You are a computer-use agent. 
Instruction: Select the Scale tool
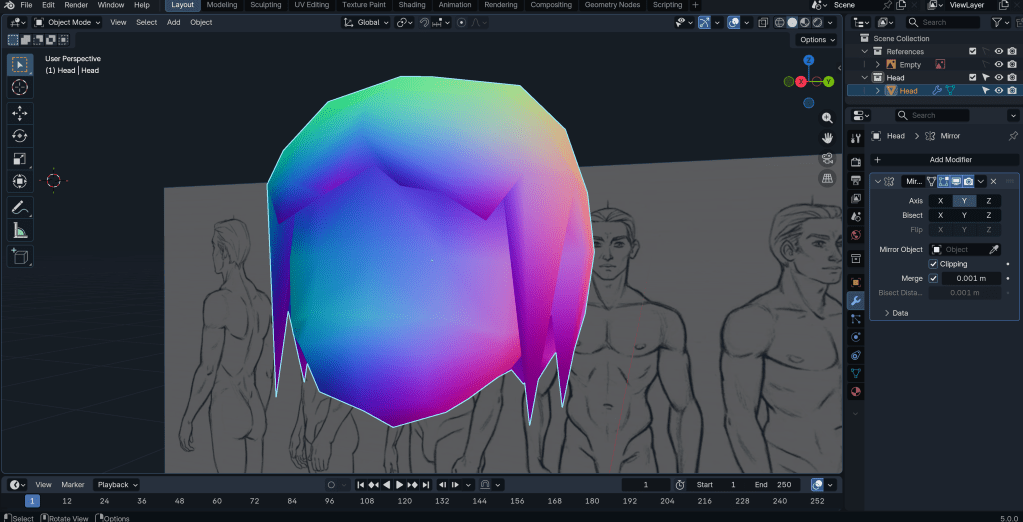tap(19, 159)
